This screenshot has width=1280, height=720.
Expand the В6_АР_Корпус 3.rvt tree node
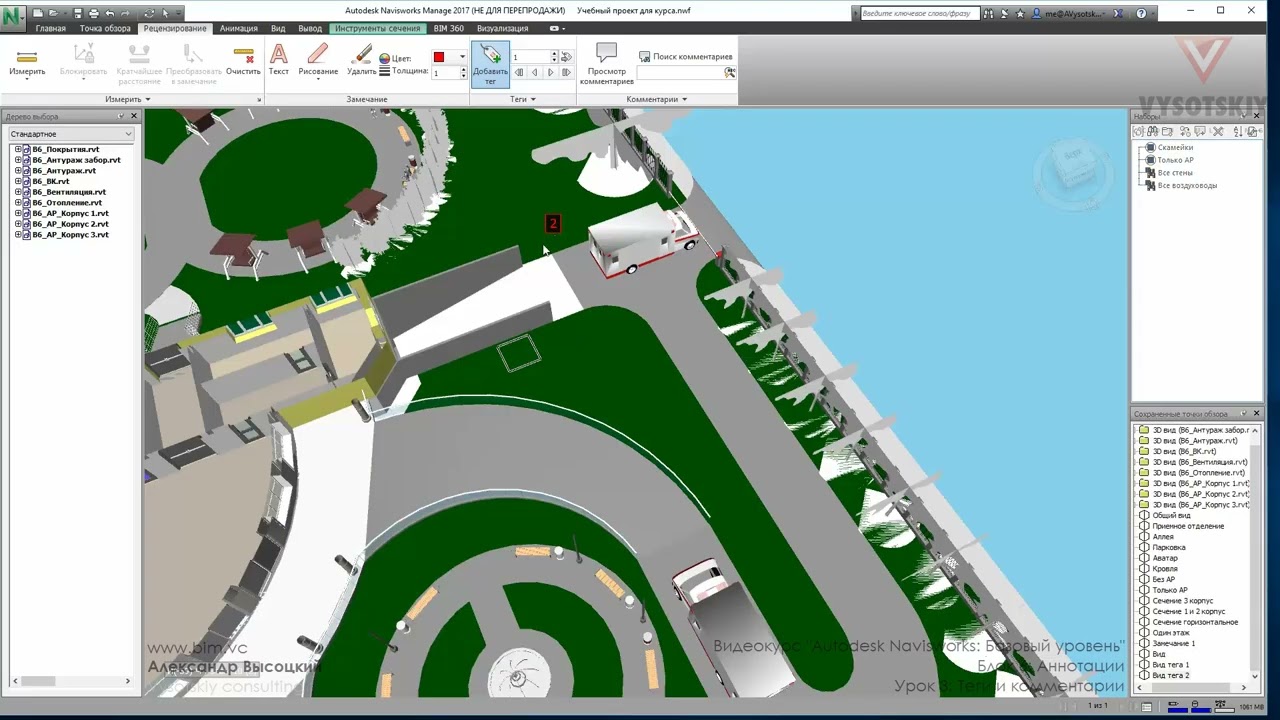18,235
